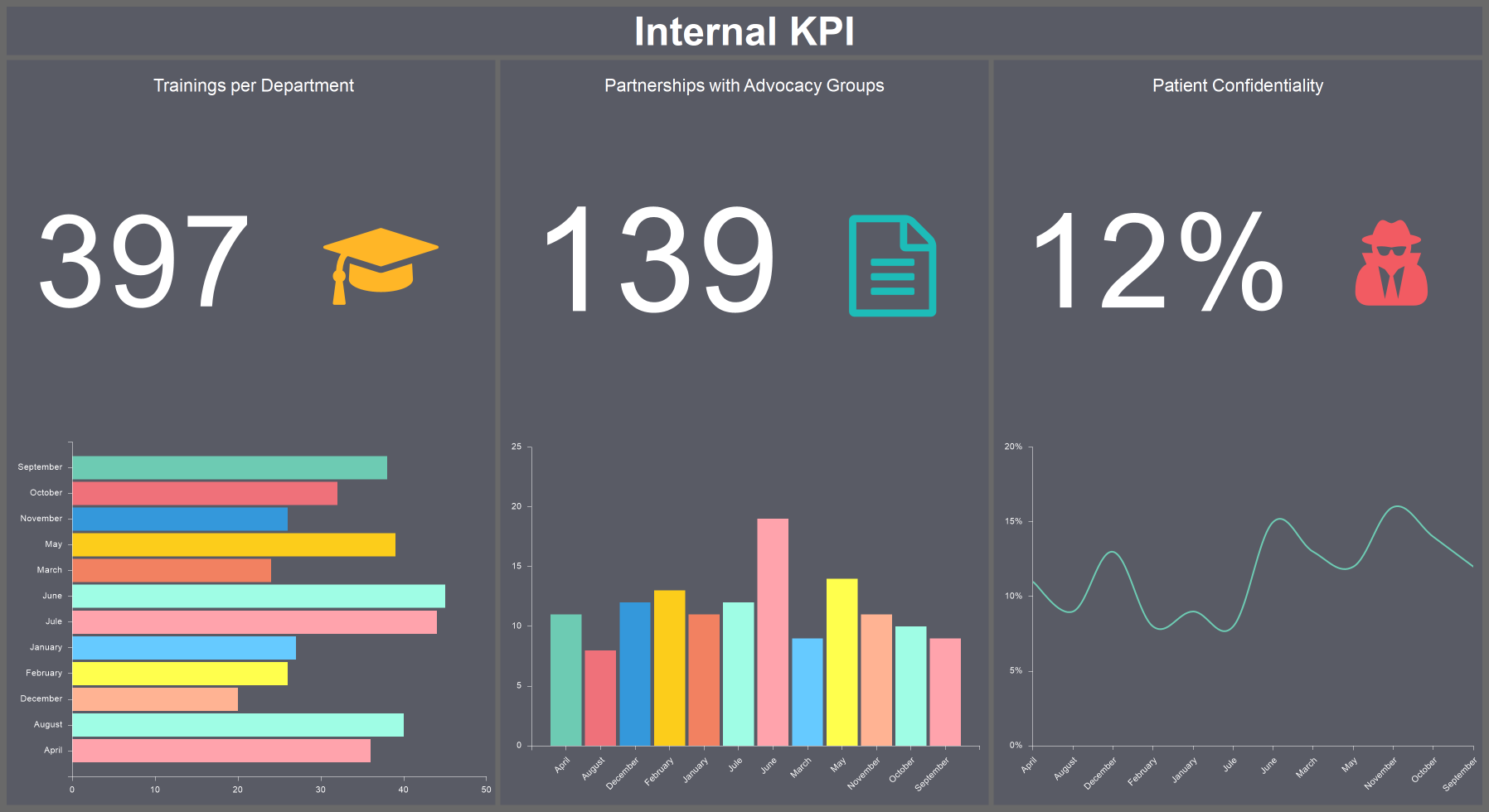The image size is (1489, 812).
Task: Select the "Trainings per Department" panel title
Action: click(x=253, y=85)
